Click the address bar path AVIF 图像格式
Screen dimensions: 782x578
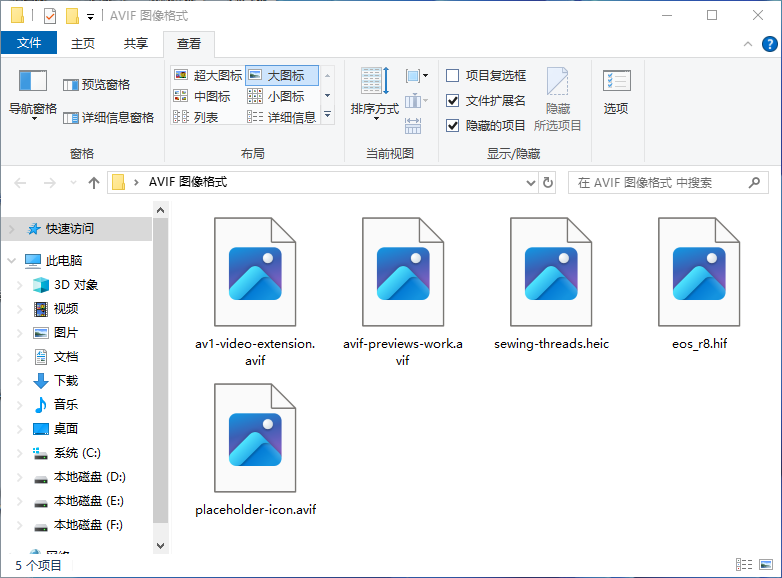[x=188, y=182]
